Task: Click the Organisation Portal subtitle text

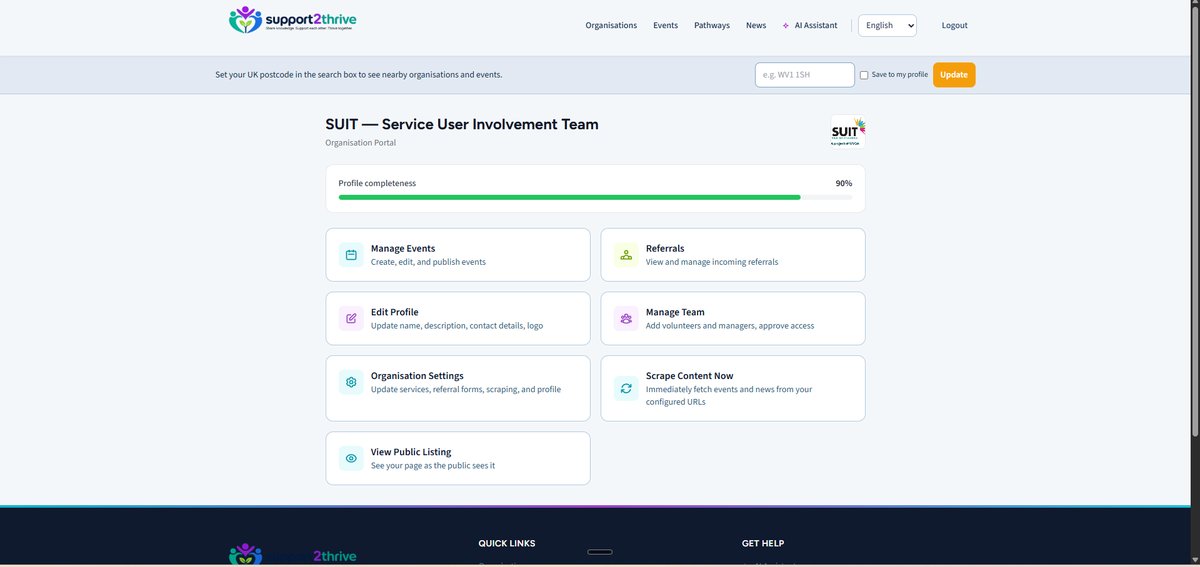Action: point(361,143)
